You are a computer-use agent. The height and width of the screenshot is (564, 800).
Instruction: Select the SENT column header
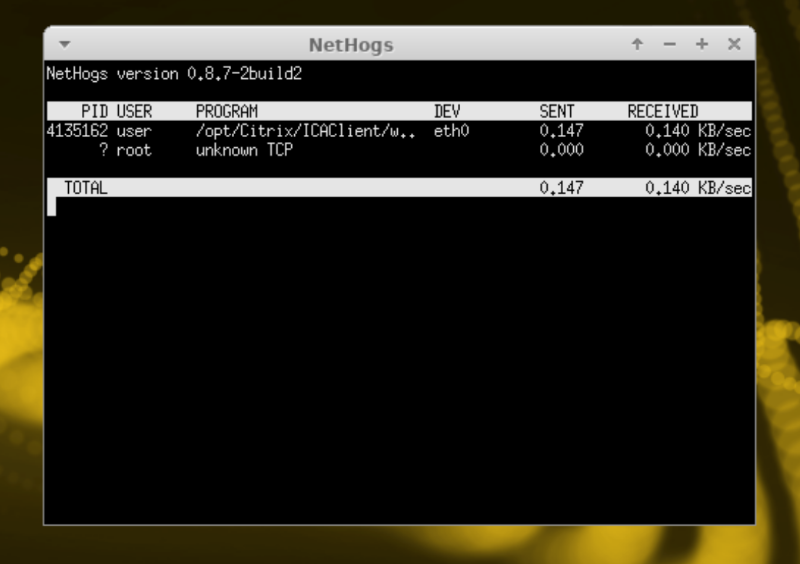[557, 111]
